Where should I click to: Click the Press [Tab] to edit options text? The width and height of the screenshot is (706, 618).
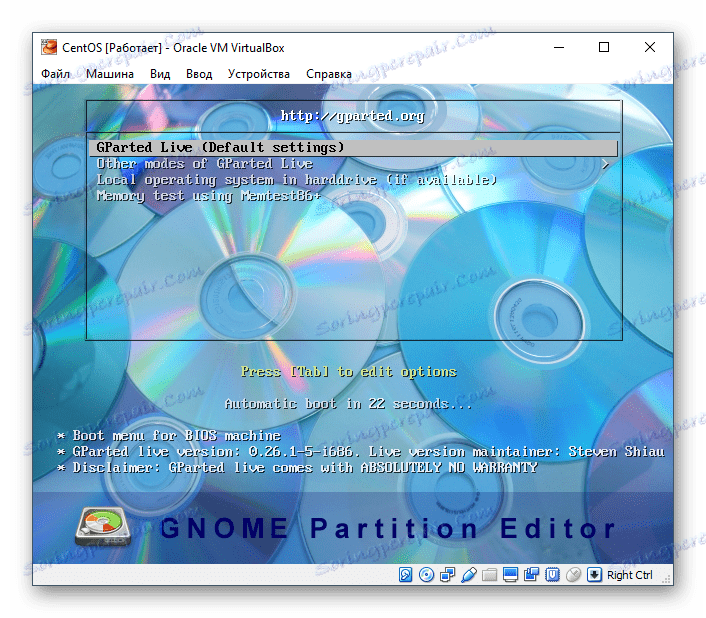[x=349, y=372]
